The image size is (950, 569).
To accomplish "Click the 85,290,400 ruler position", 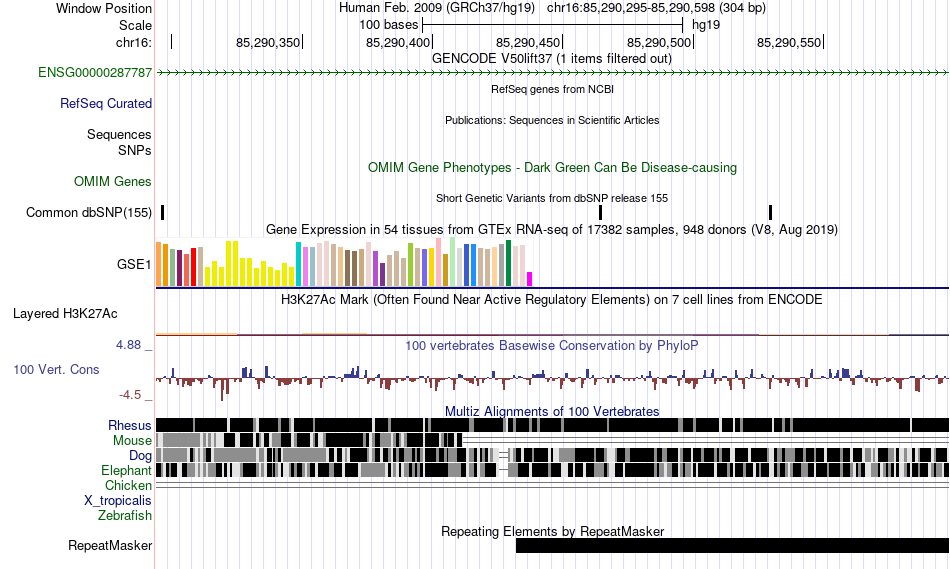I will click(398, 42).
